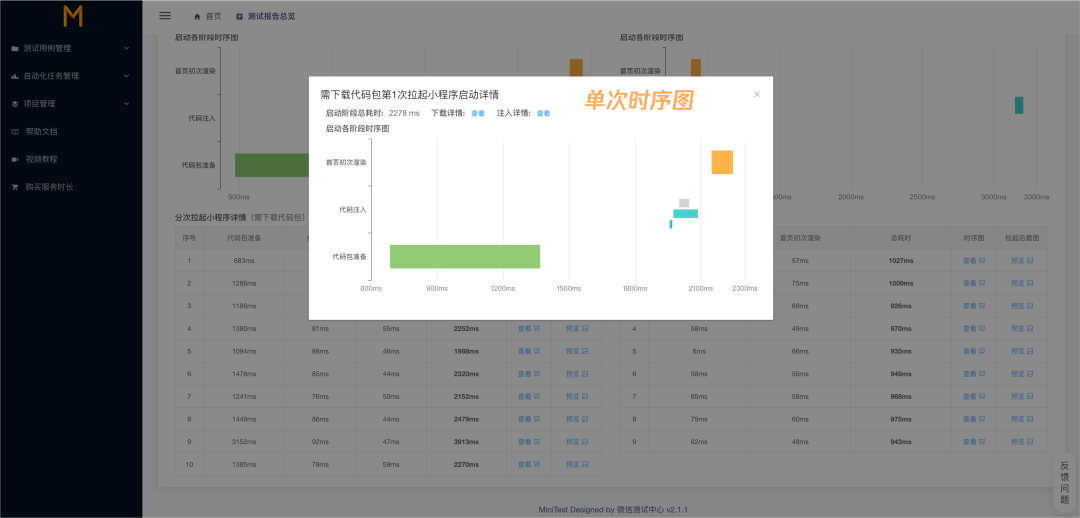Click the 时序图 icon in the 1027ms row
1080x518 pixels.
click(x=982, y=261)
